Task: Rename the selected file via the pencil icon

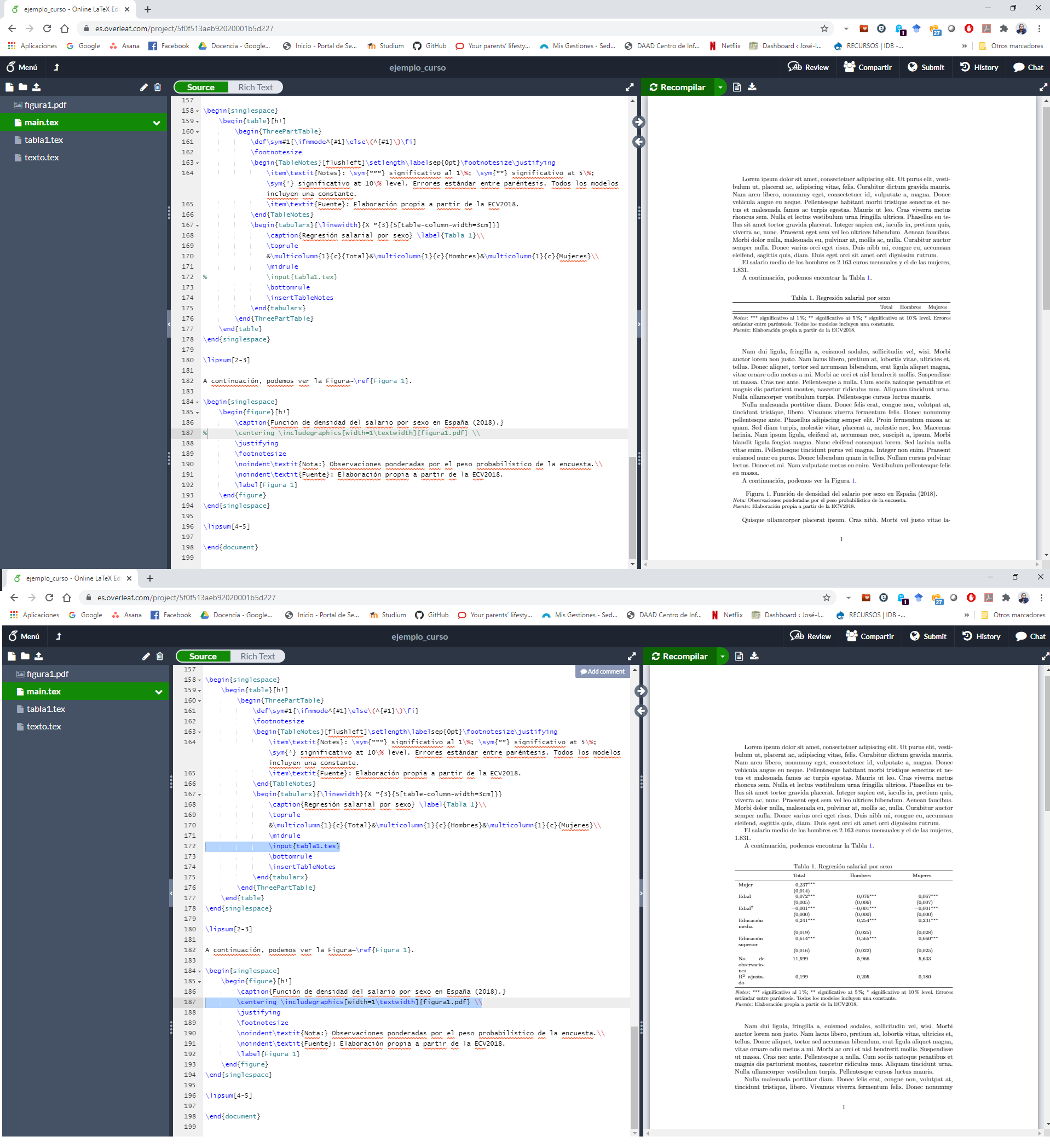Action: pos(144,87)
